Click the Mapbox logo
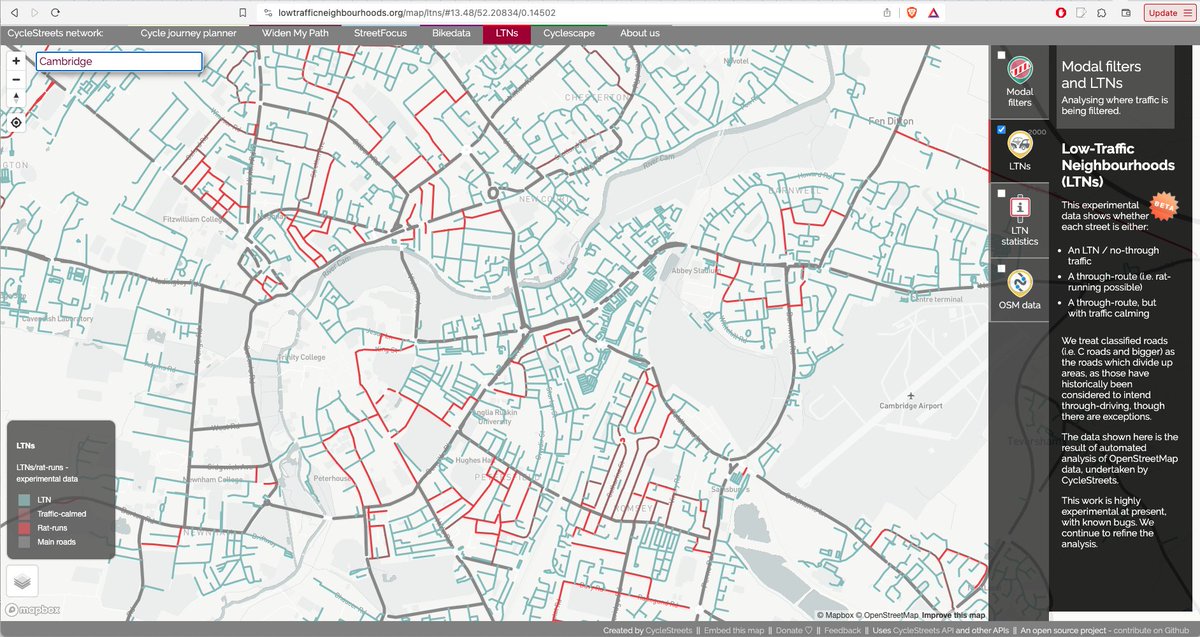This screenshot has width=1200, height=637. (x=33, y=609)
